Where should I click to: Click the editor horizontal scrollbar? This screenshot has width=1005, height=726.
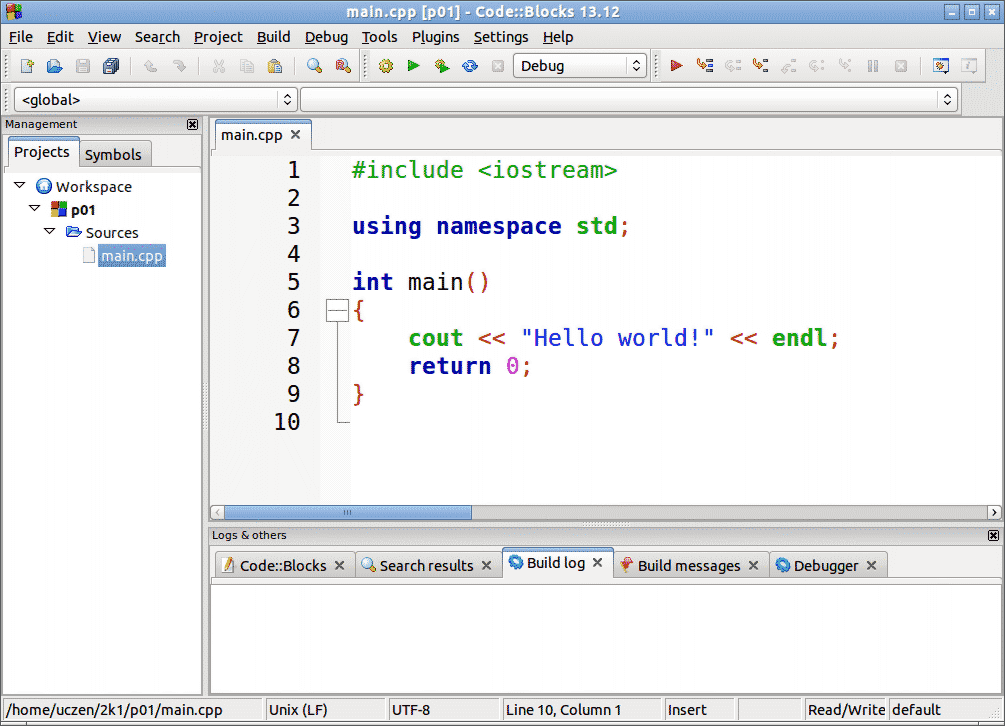[x=347, y=512]
